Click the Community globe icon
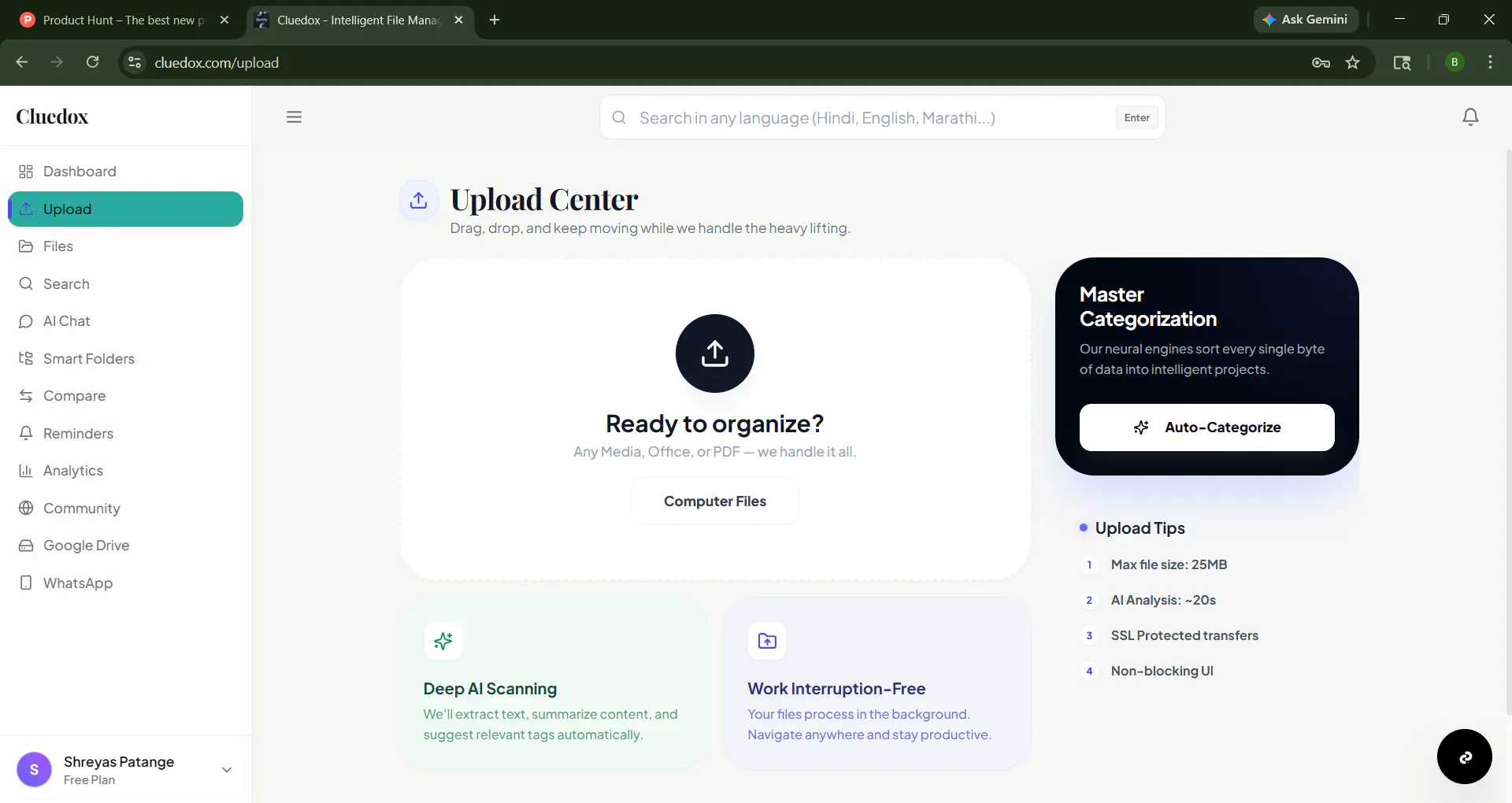 tap(26, 508)
